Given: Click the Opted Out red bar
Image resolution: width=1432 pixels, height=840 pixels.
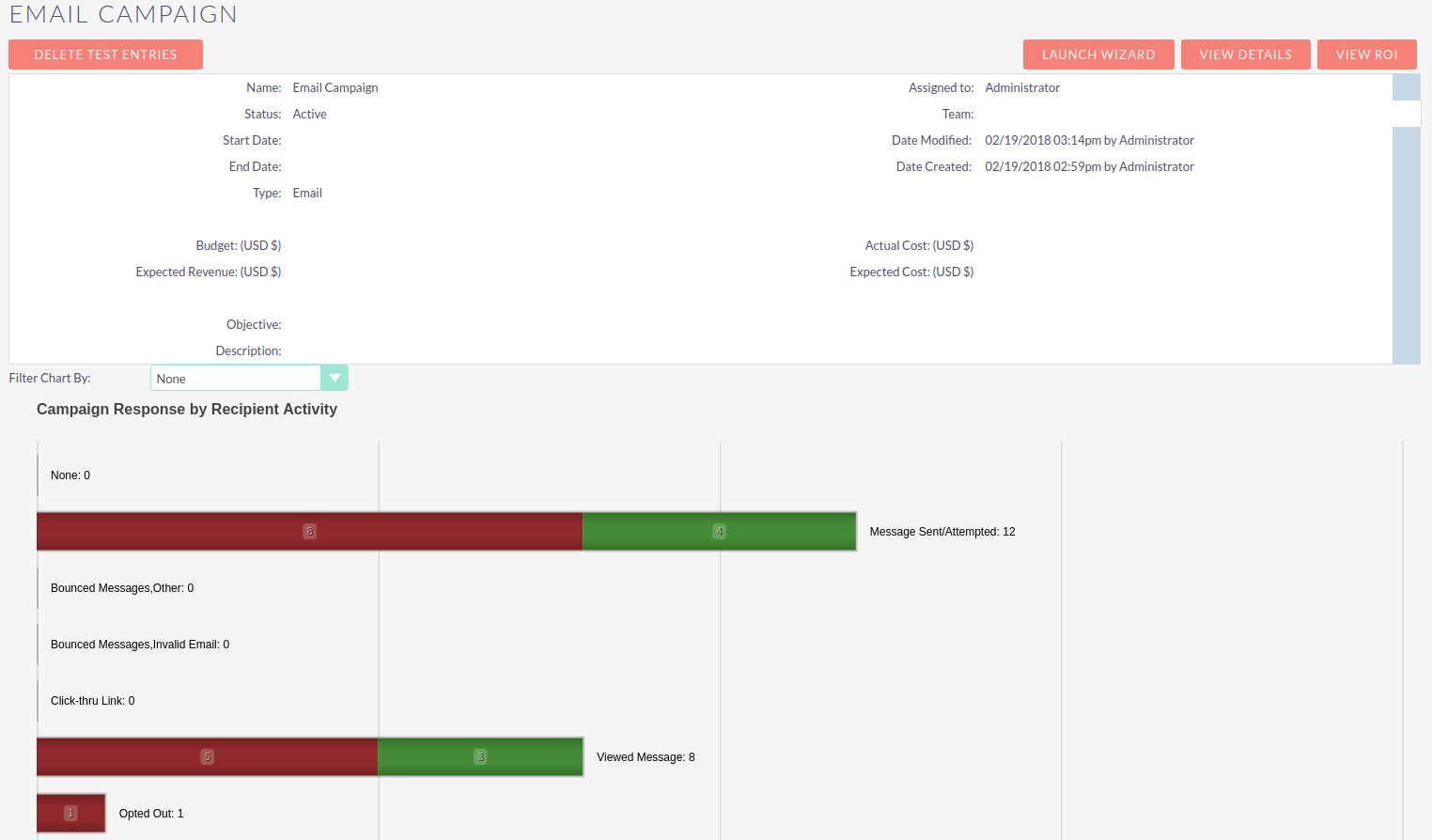Looking at the screenshot, I should [70, 813].
